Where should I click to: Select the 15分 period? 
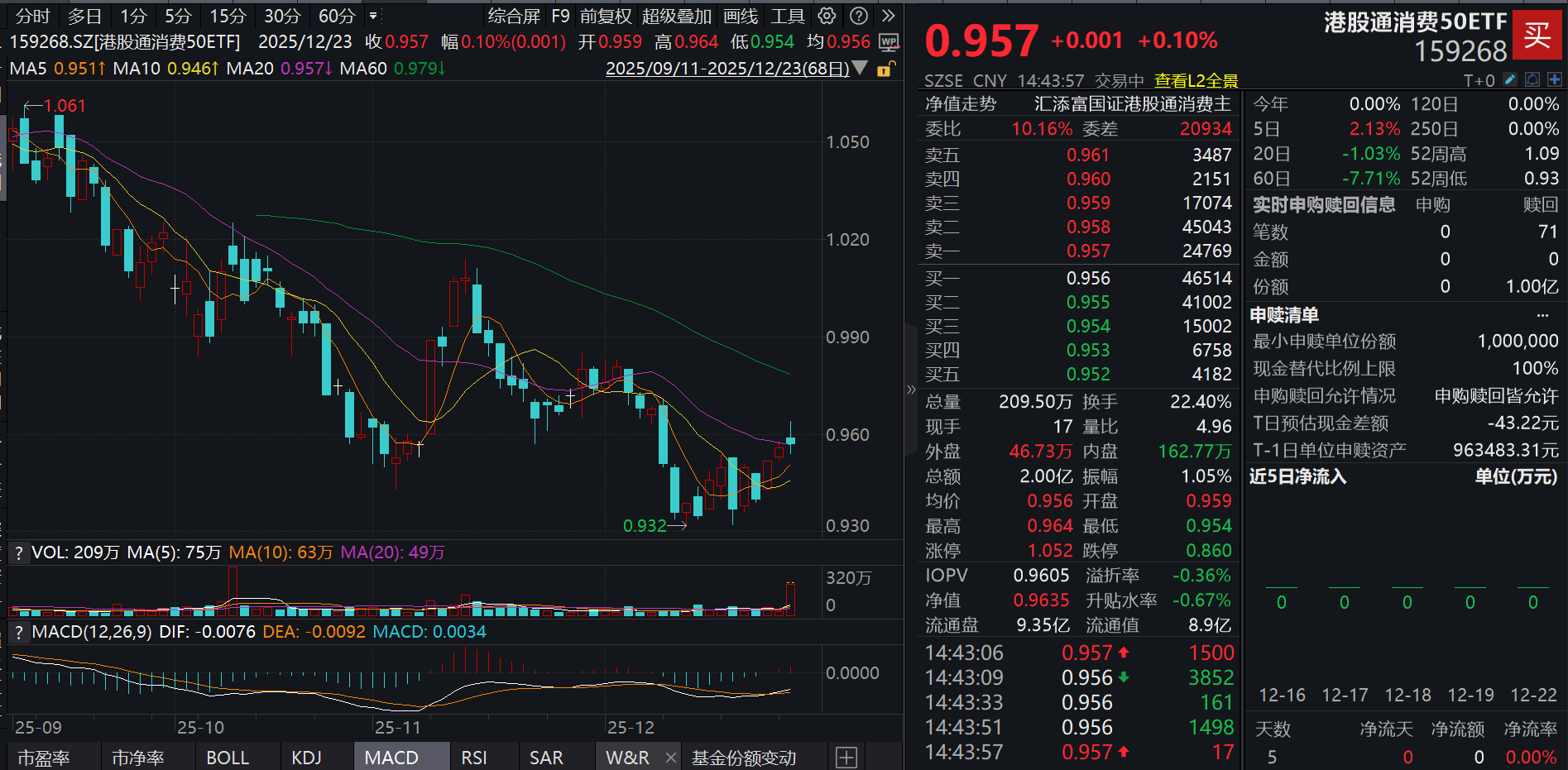pyautogui.click(x=228, y=16)
